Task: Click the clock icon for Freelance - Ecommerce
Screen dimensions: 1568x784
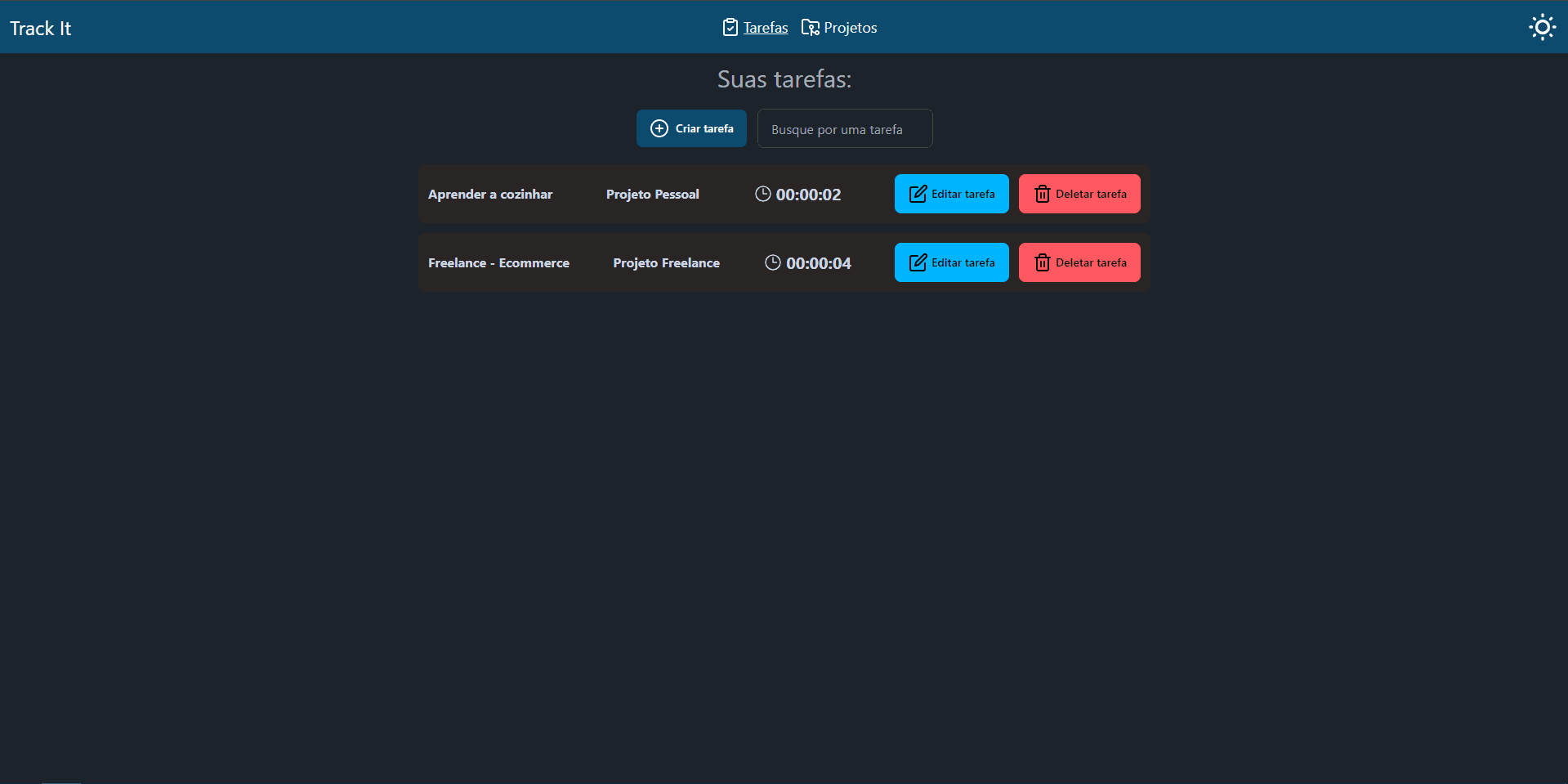Action: pyautogui.click(x=772, y=262)
